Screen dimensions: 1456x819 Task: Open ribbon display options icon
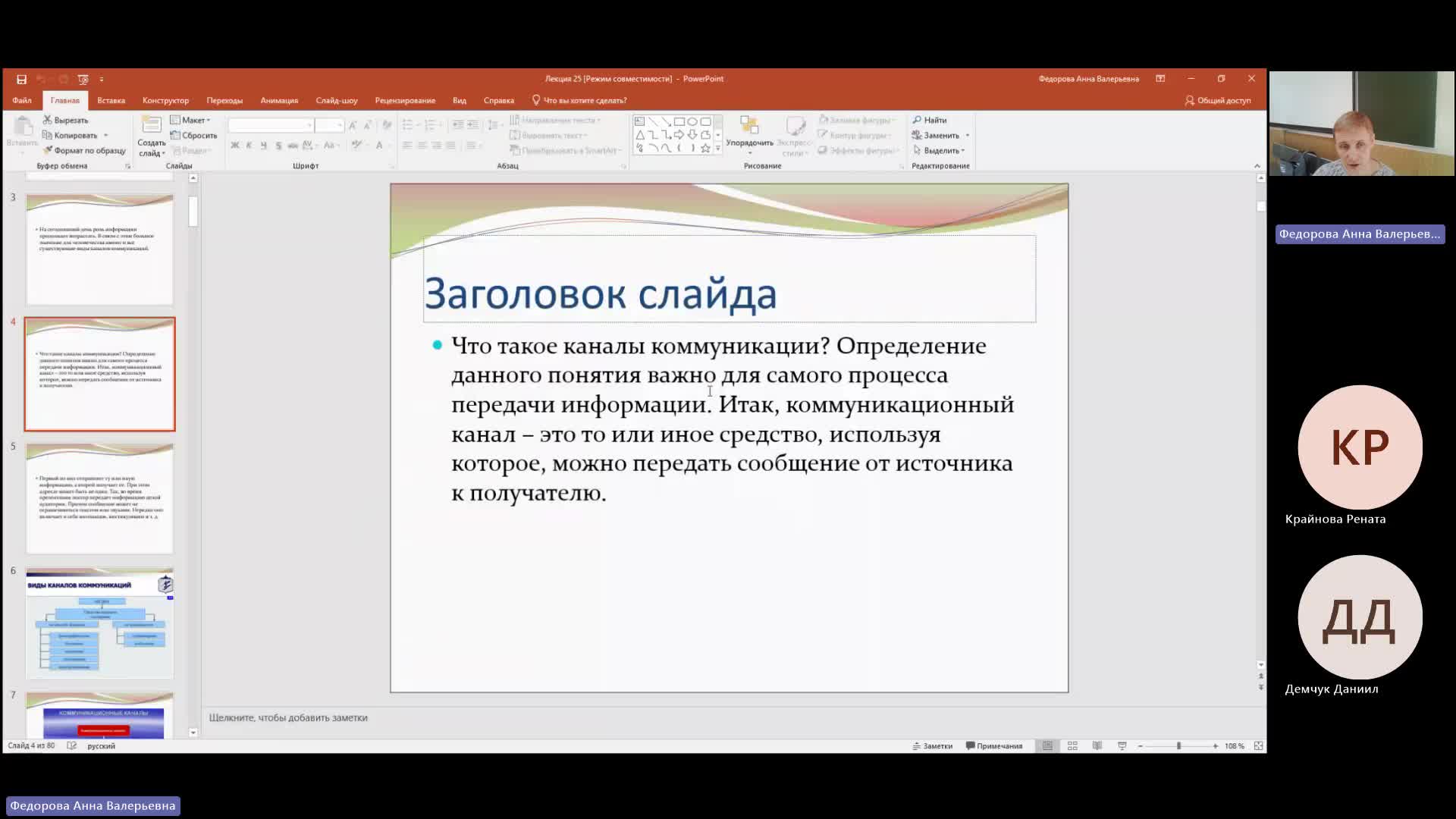pyautogui.click(x=1160, y=79)
